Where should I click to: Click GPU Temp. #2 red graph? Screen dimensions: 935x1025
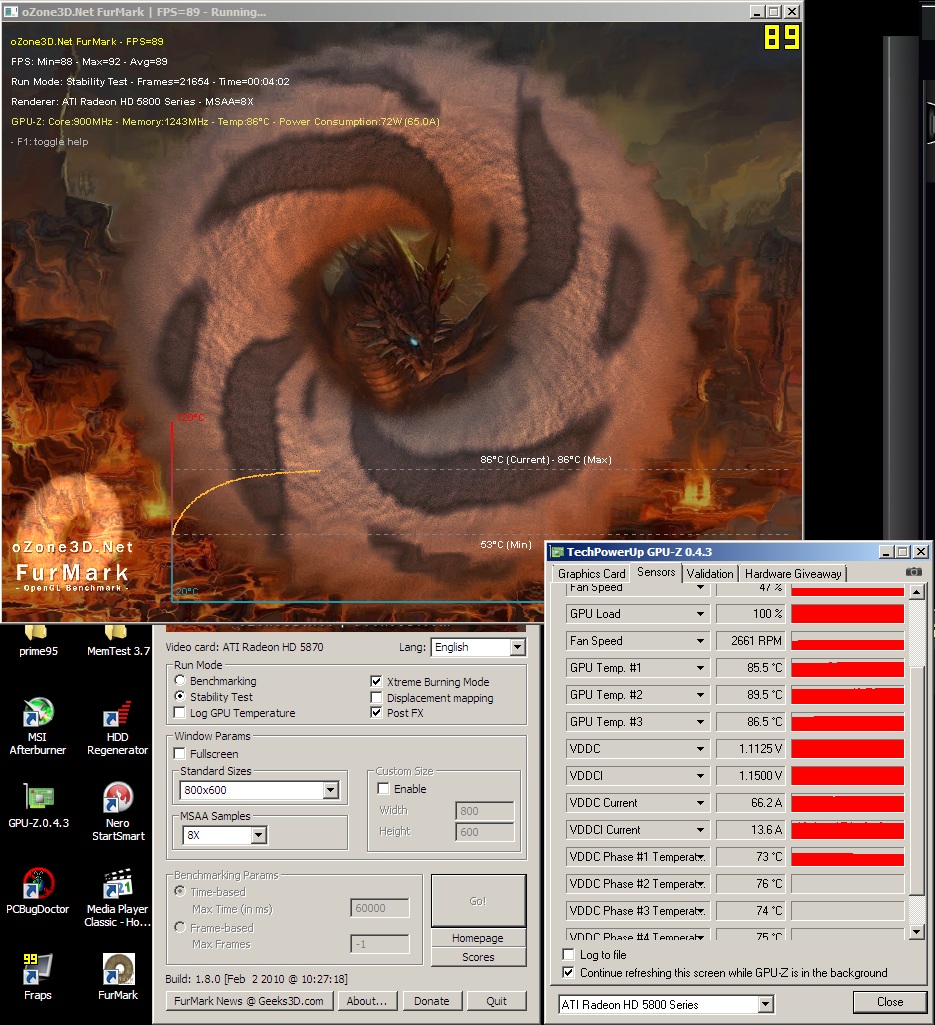click(847, 695)
